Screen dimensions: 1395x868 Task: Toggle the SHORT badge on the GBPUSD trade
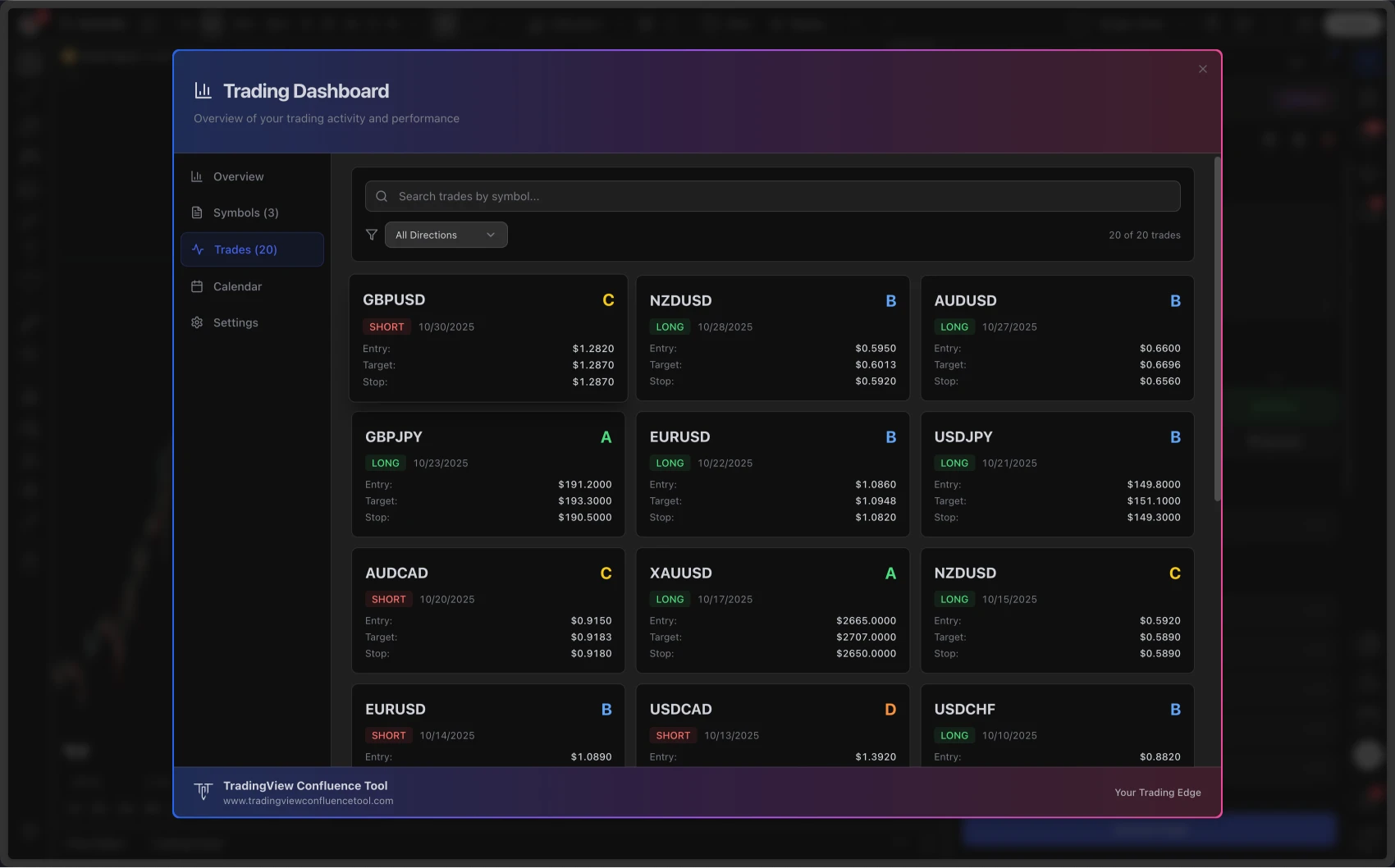pos(386,327)
